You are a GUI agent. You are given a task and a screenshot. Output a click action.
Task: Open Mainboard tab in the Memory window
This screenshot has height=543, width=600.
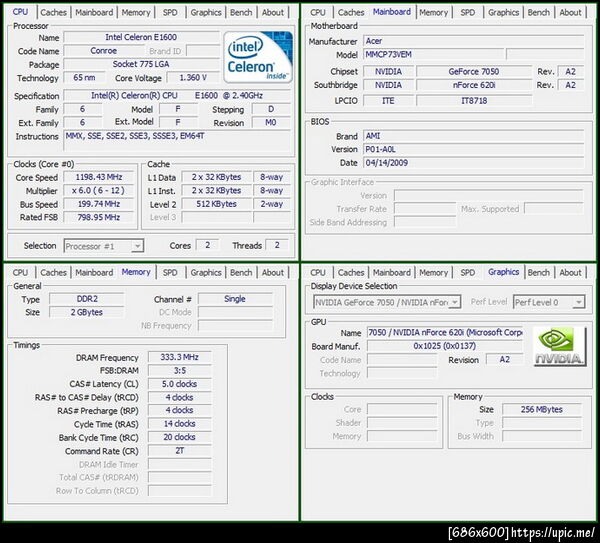click(x=94, y=272)
